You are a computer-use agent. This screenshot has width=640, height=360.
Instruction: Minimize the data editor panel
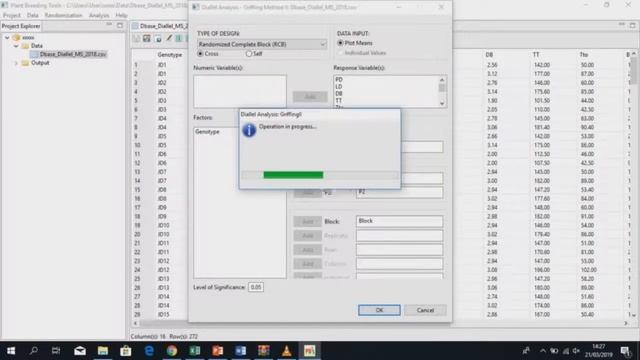click(621, 25)
